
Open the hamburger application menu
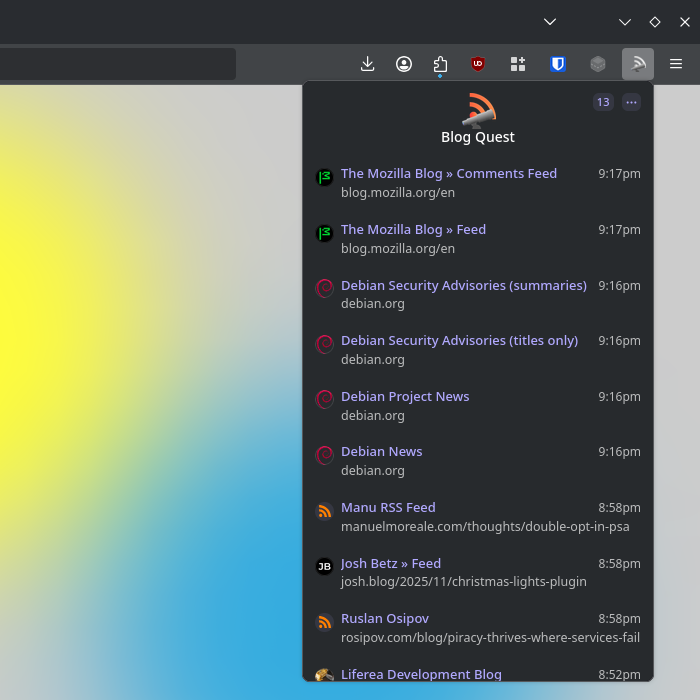pos(676,64)
